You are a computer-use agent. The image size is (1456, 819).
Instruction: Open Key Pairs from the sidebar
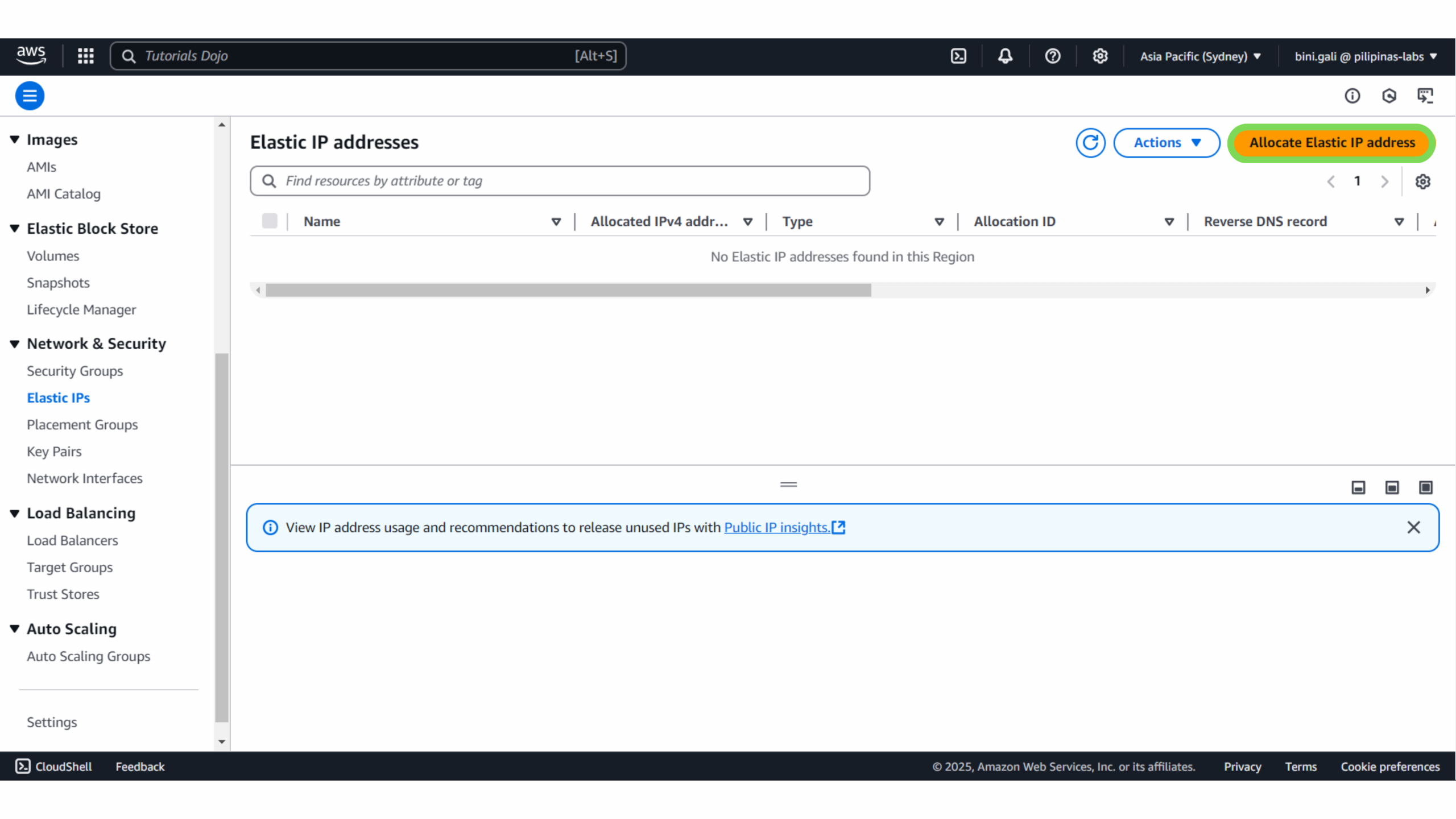[x=54, y=452]
